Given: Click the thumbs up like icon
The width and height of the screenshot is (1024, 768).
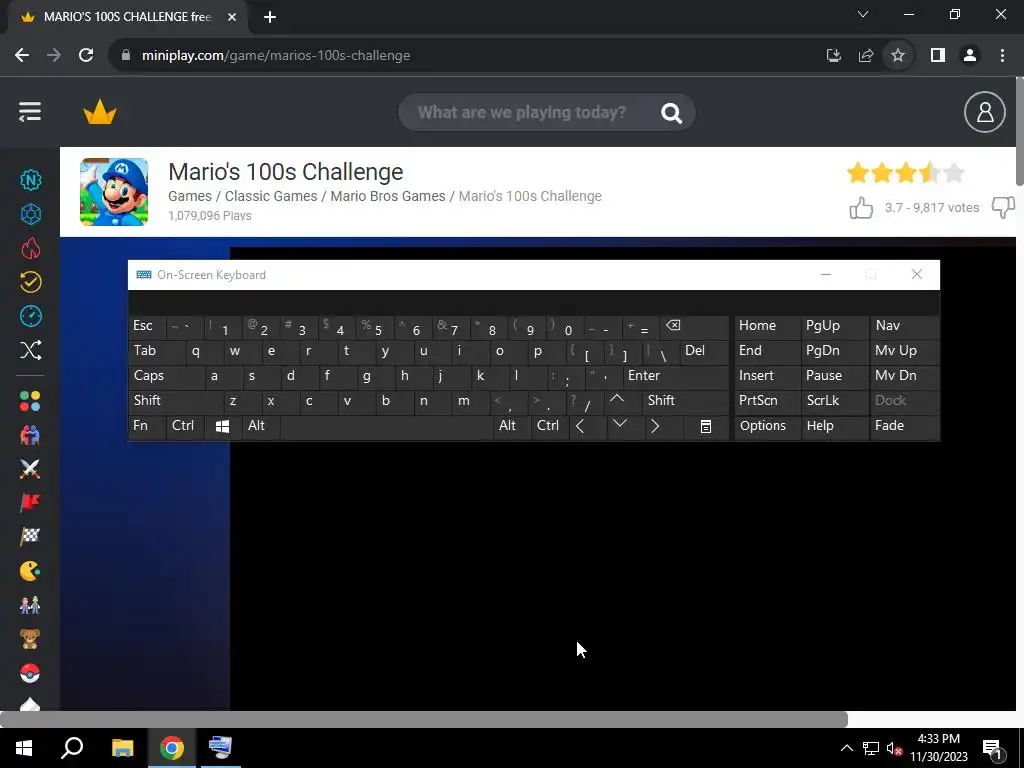Looking at the screenshot, I should [861, 208].
